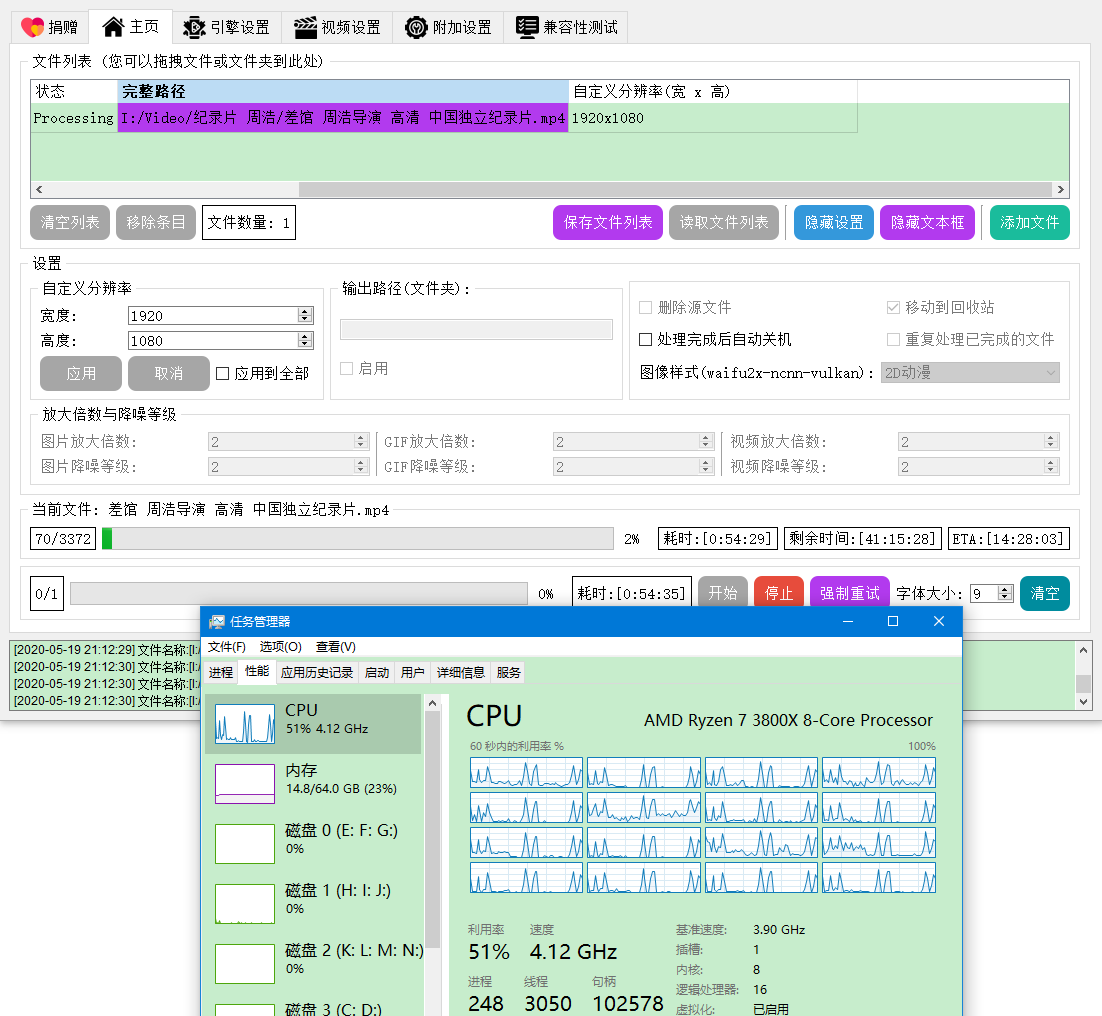This screenshot has width=1102, height=1016.
Task: Click the main file progress bar
Action: point(360,538)
